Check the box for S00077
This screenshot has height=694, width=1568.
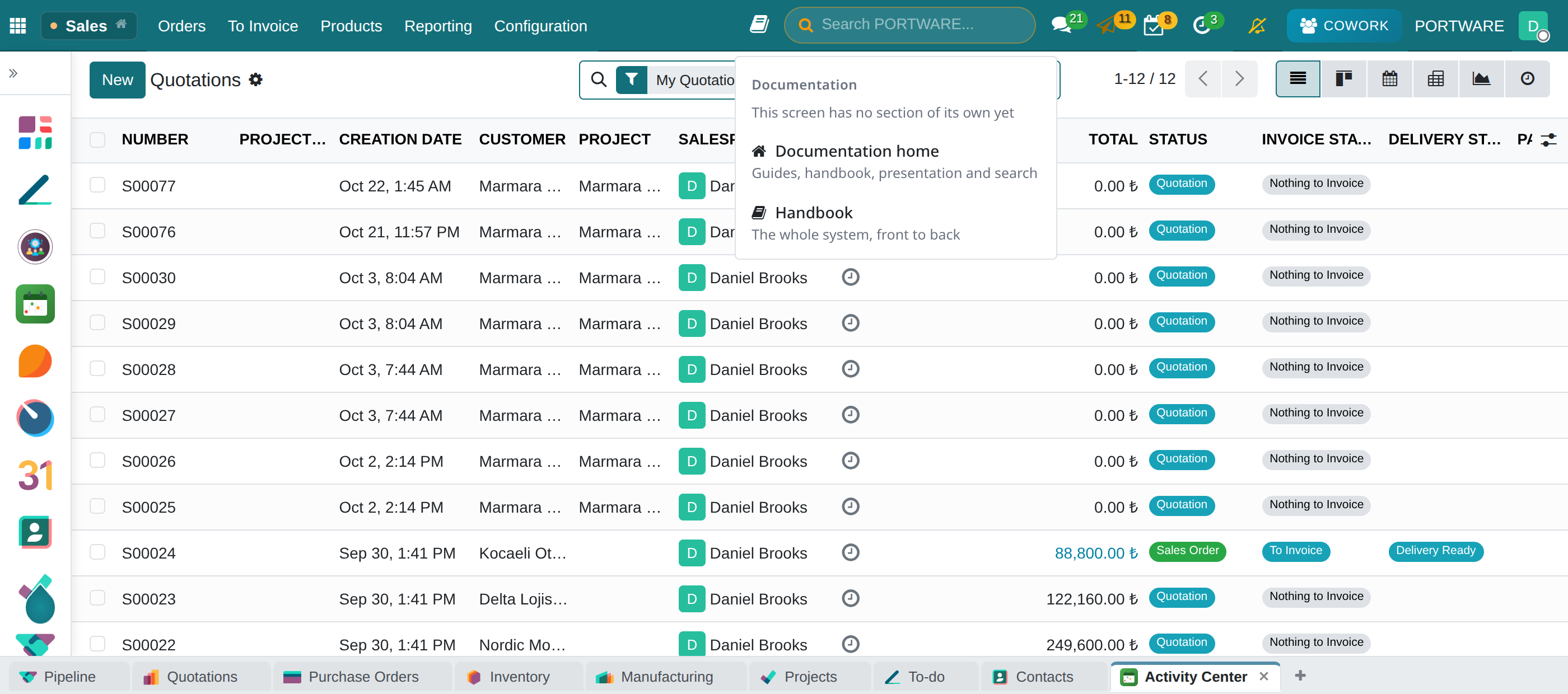coord(97,185)
